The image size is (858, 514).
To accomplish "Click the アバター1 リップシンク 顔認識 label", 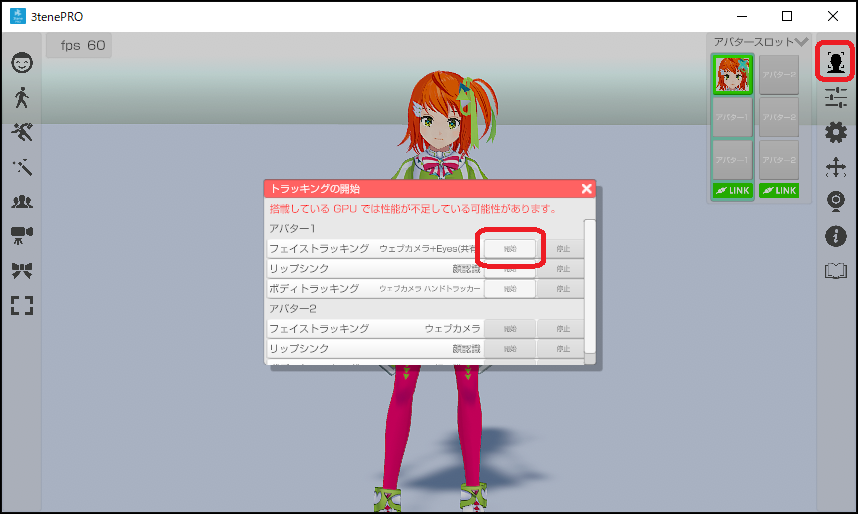I will (466, 269).
